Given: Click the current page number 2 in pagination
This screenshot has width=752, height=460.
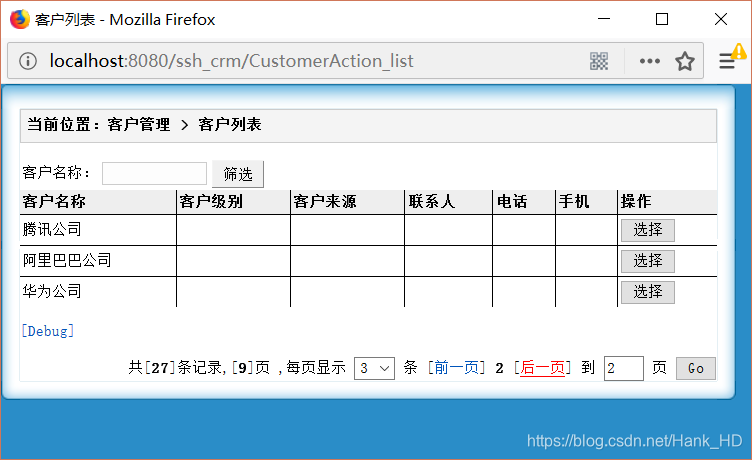Looking at the screenshot, I should coord(499,368).
